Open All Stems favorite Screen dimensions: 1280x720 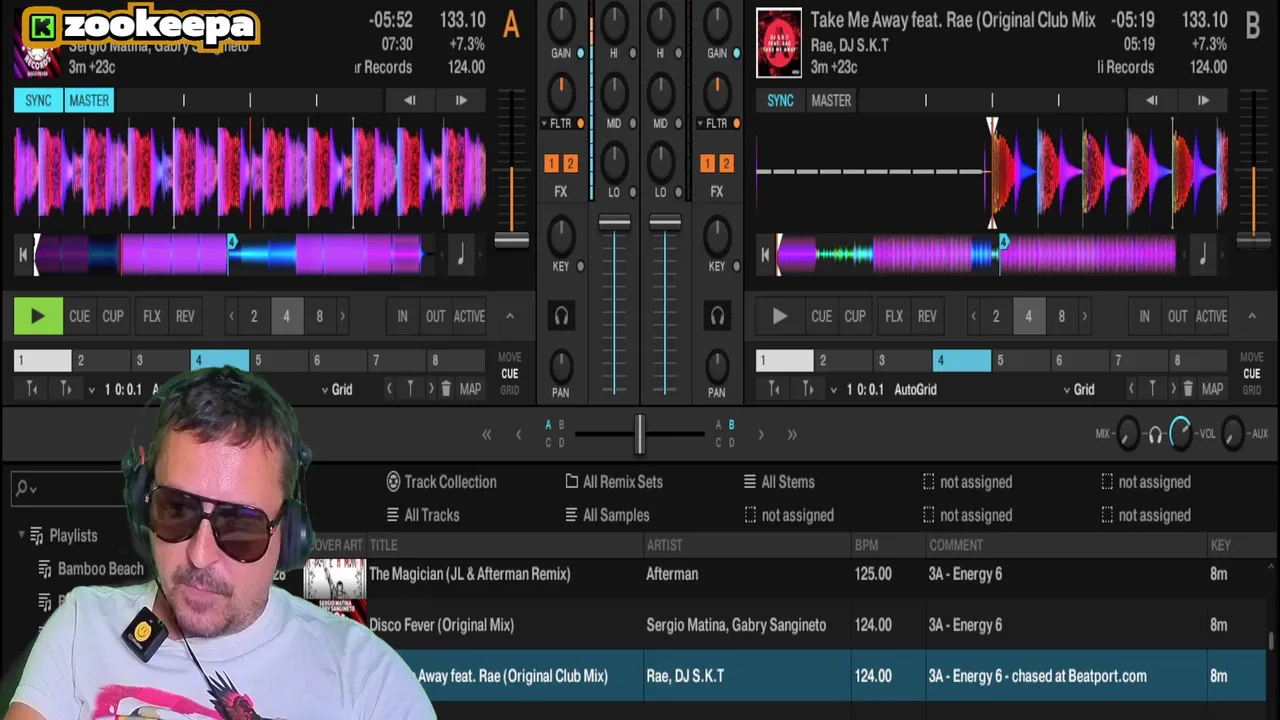point(778,482)
